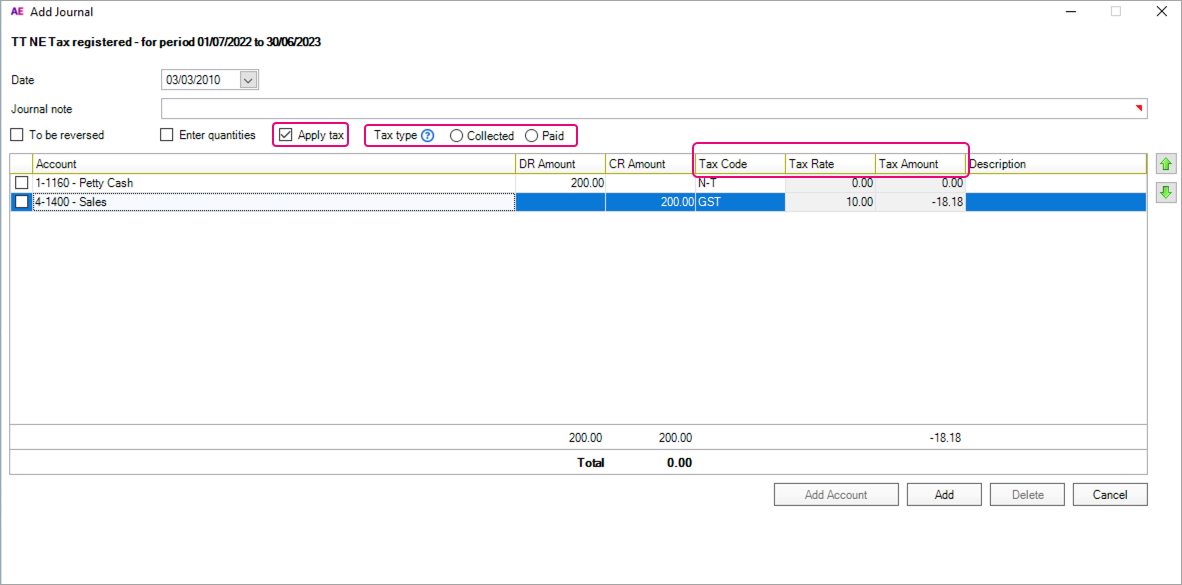Click the Tax Code column header
This screenshot has height=585, width=1182.
[x=740, y=164]
